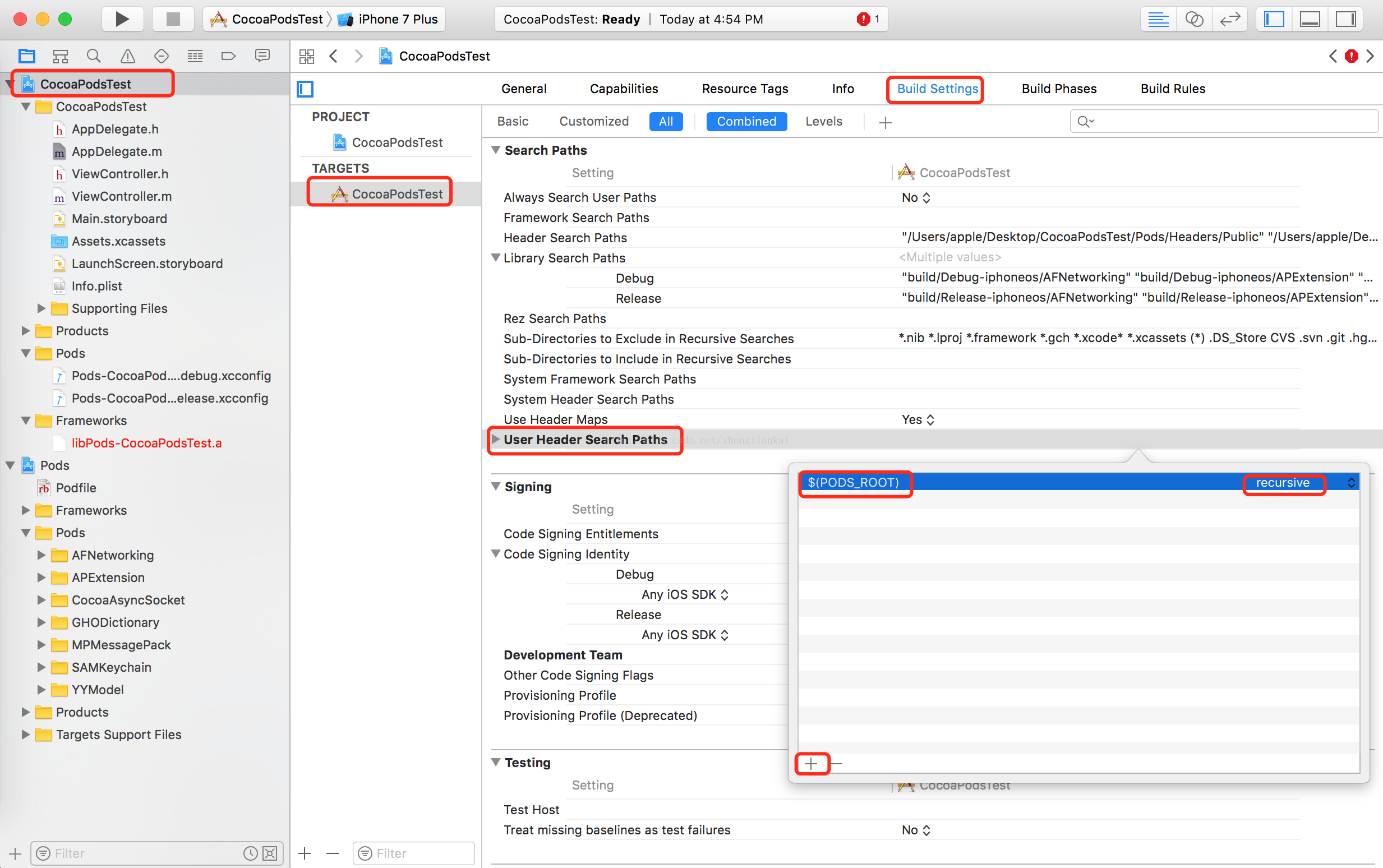
Task: Switch to the Info tab
Action: click(843, 89)
